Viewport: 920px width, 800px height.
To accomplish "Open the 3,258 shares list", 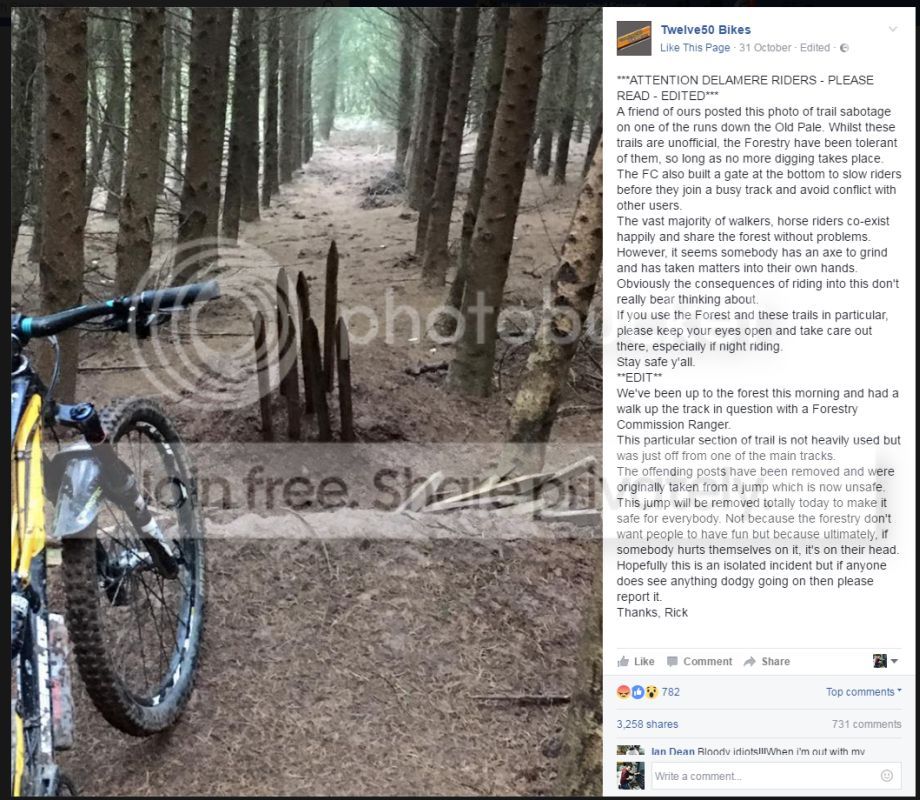I will (x=647, y=724).
